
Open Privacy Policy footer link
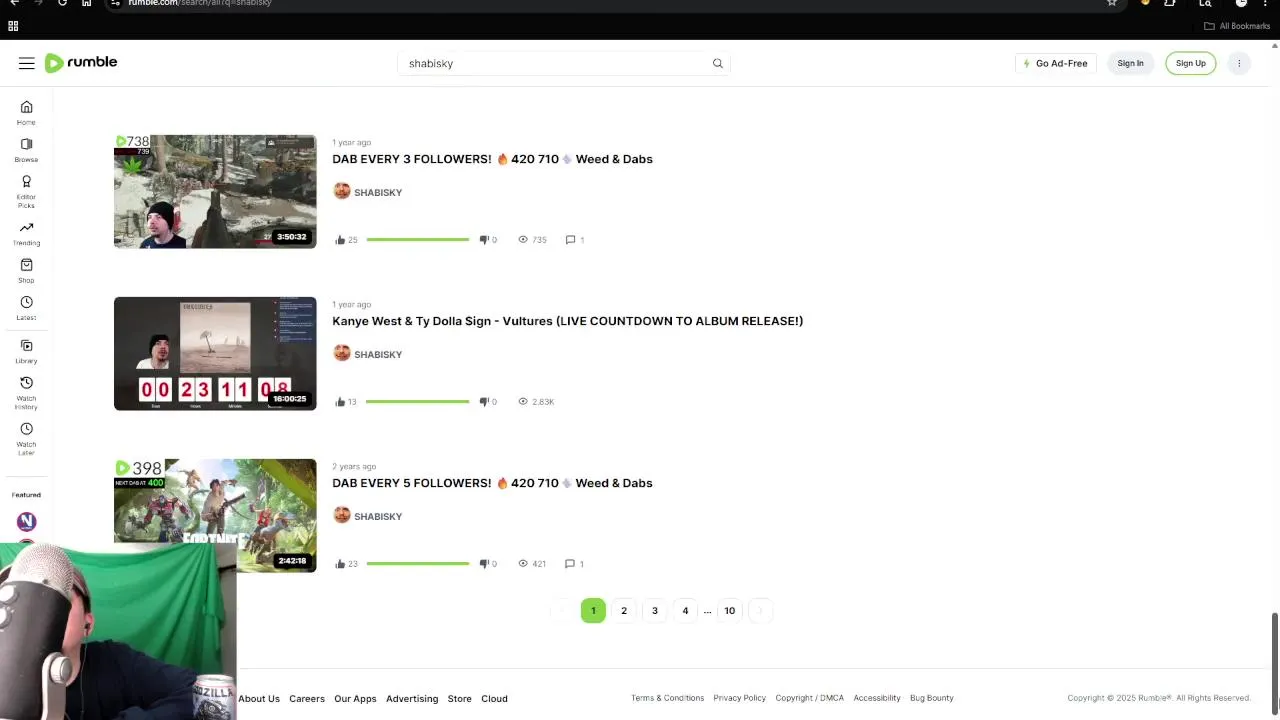click(739, 698)
